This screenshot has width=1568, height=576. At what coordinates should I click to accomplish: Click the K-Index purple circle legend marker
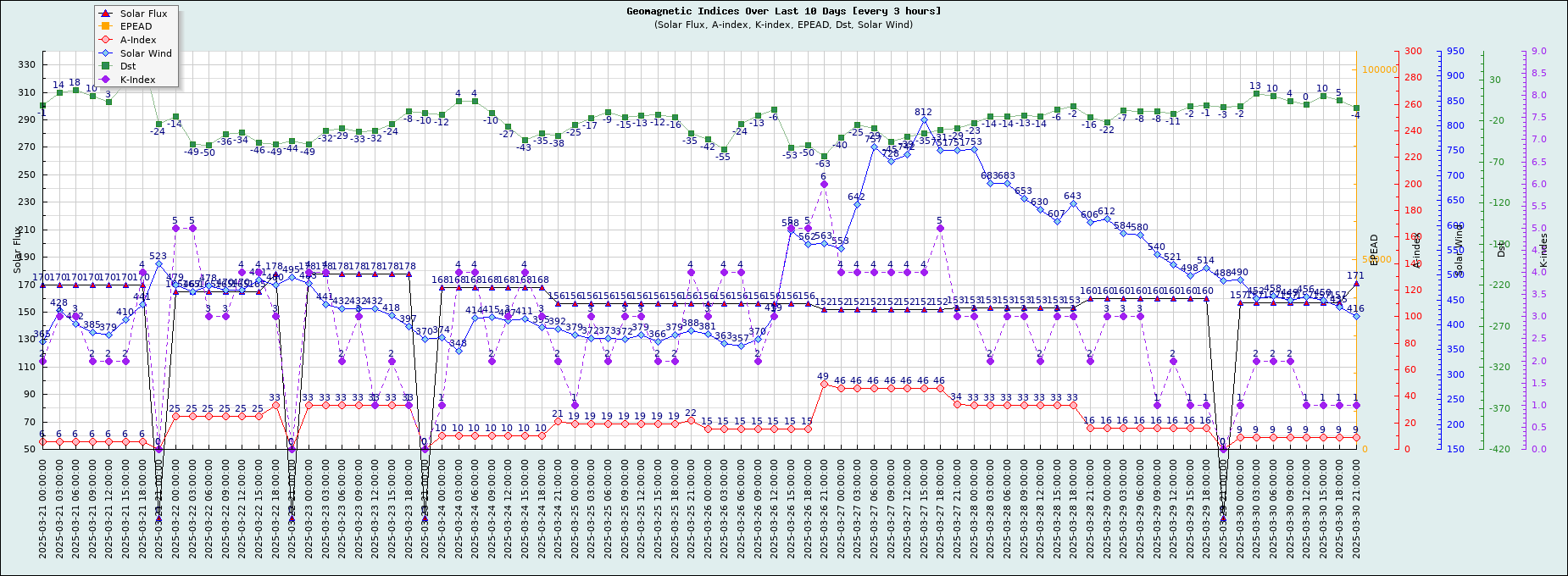tap(106, 80)
